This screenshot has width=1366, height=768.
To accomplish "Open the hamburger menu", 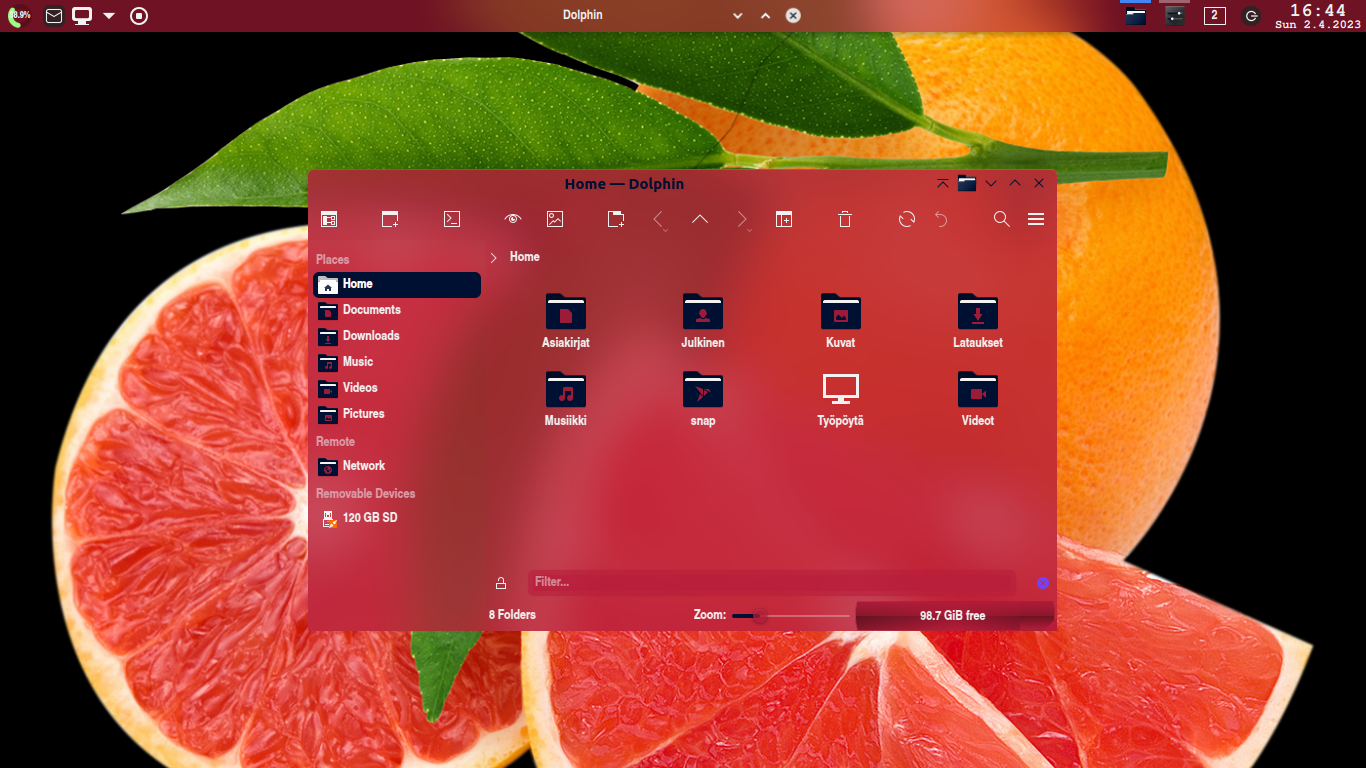I will (x=1036, y=219).
